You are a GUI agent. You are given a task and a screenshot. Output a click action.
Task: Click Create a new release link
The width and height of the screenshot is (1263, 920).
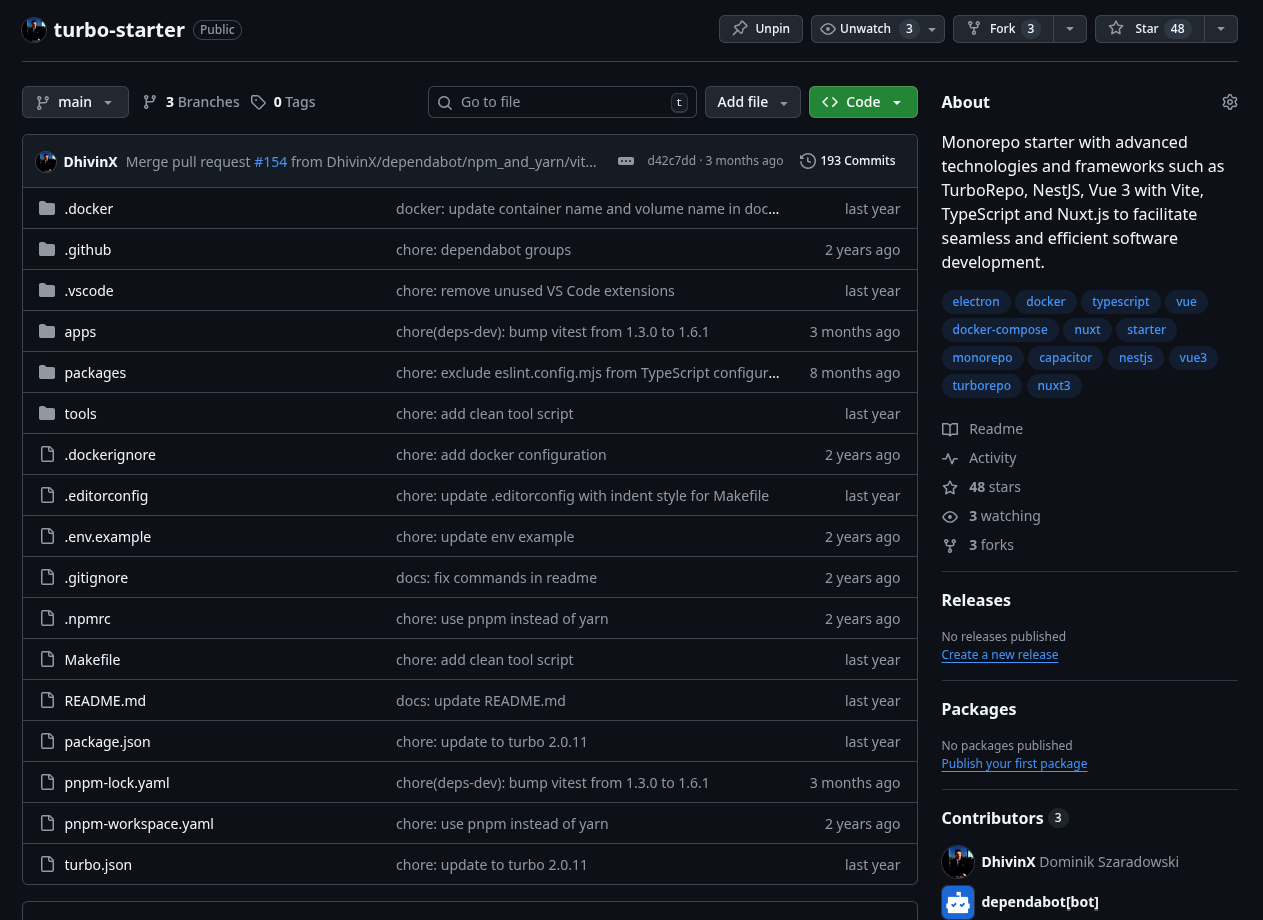(x=999, y=655)
